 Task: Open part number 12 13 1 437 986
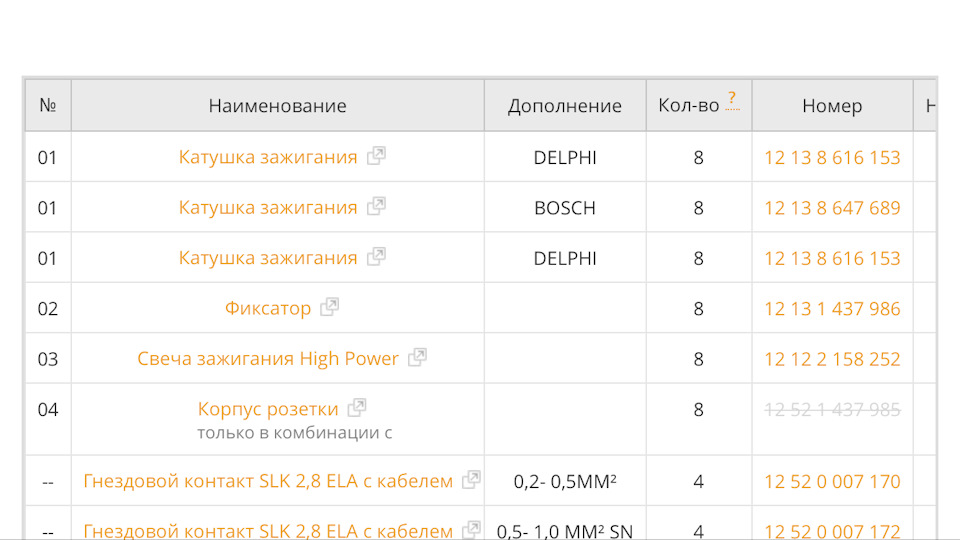pos(832,308)
